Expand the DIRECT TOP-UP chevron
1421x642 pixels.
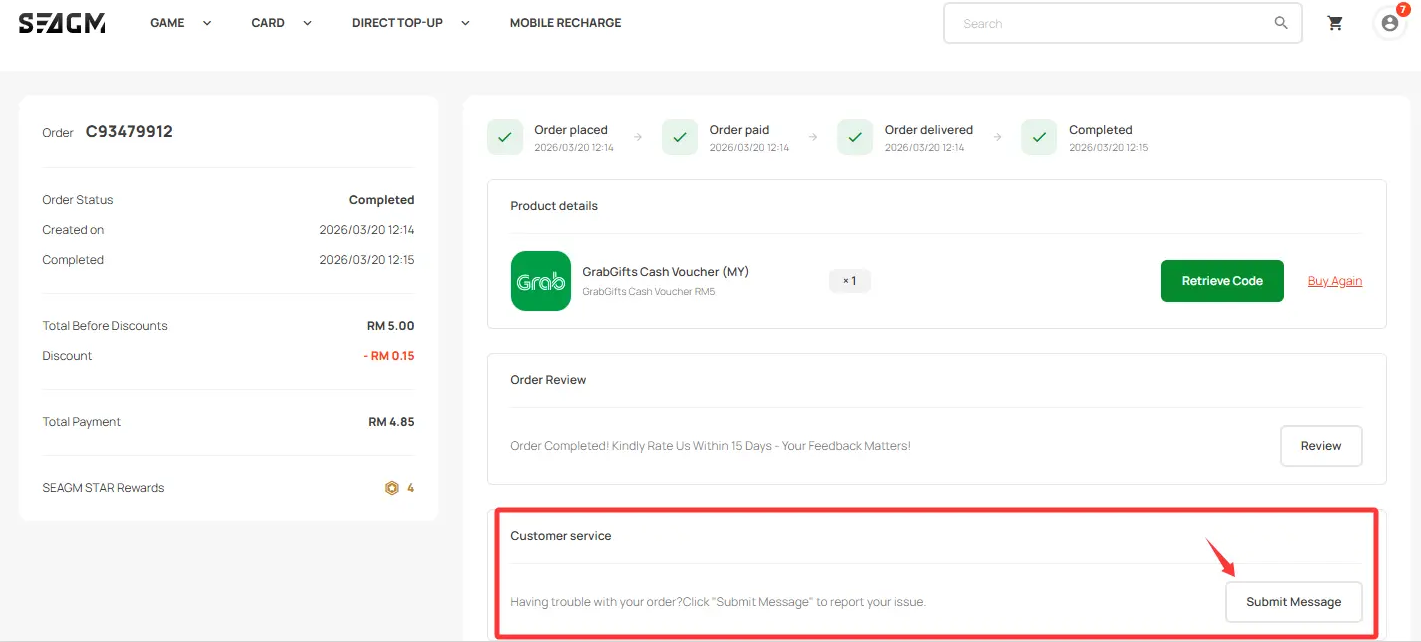click(x=465, y=23)
